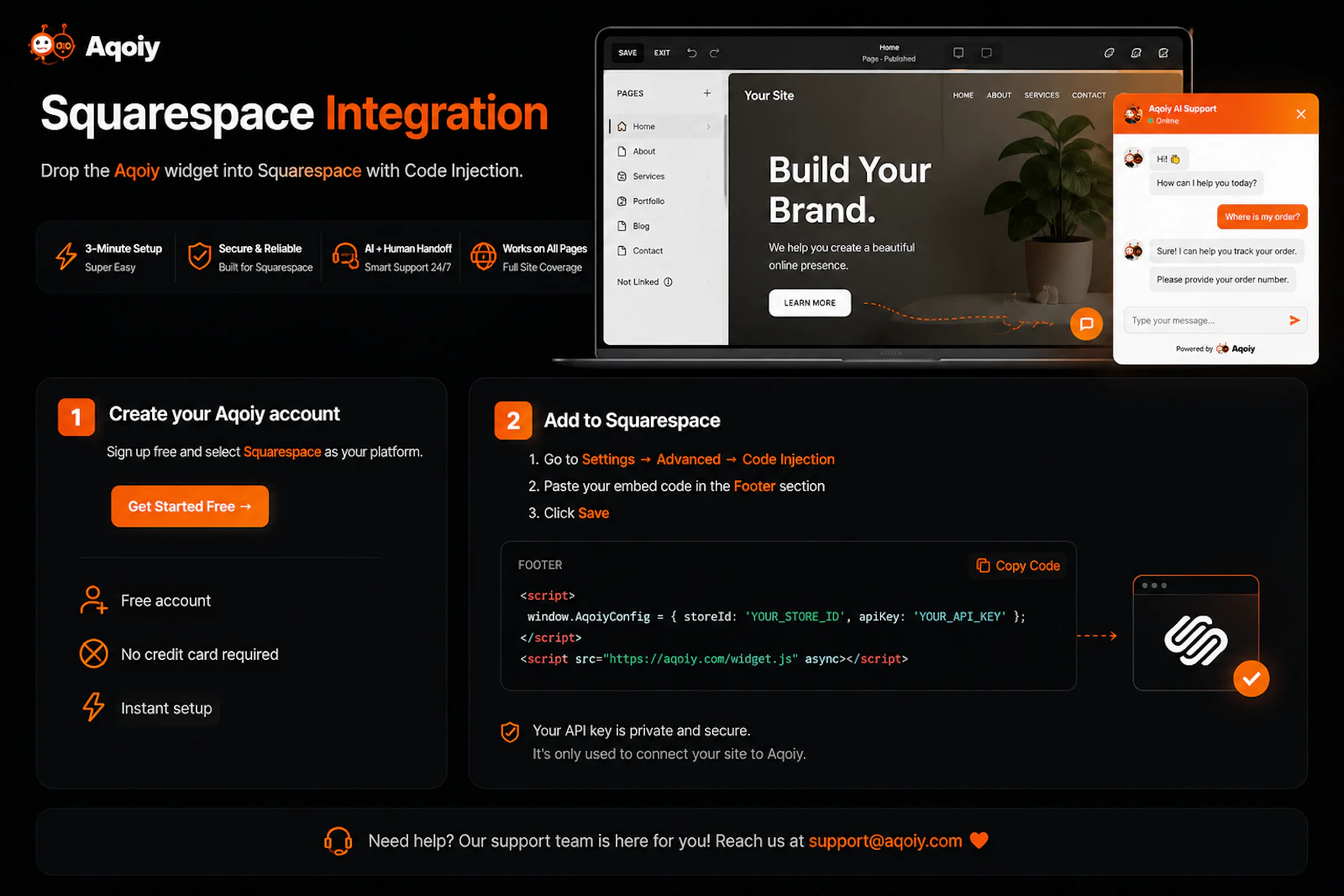Image resolution: width=1344 pixels, height=896 pixels.
Task: Click the 'Build Your Brand.' headline
Action: coord(849,190)
